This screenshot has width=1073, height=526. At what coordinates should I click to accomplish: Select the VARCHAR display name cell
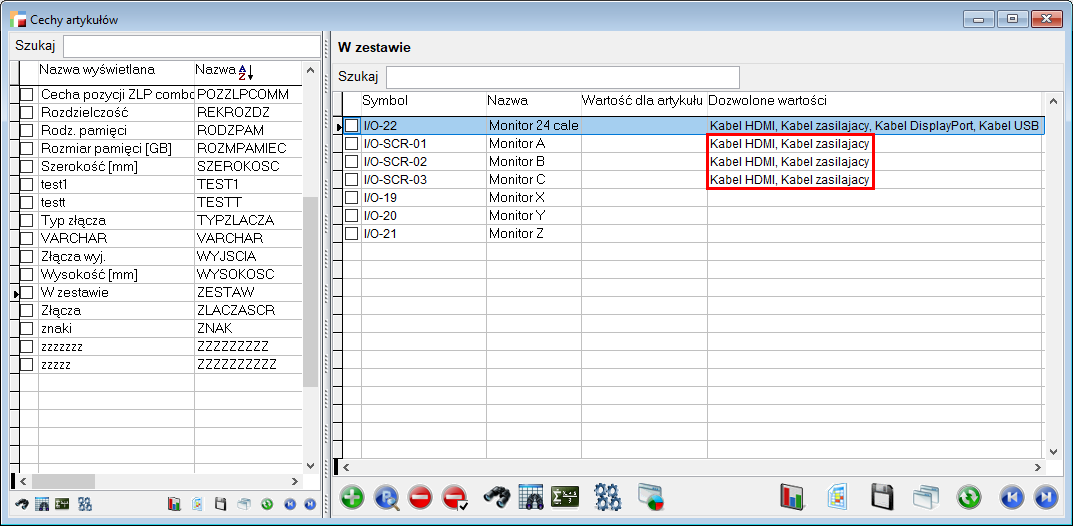pos(116,238)
